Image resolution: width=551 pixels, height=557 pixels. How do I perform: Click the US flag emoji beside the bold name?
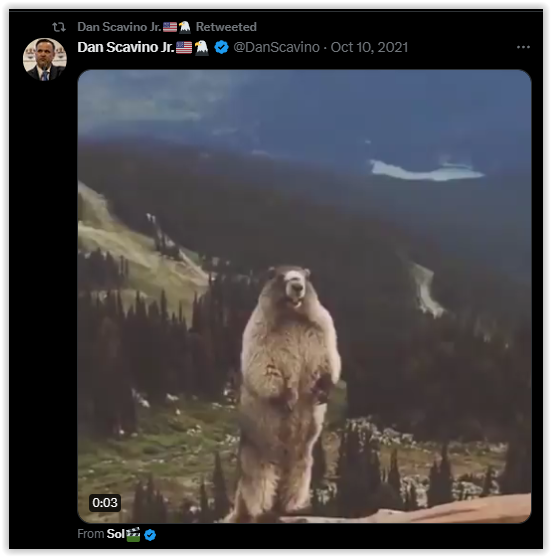(x=184, y=47)
